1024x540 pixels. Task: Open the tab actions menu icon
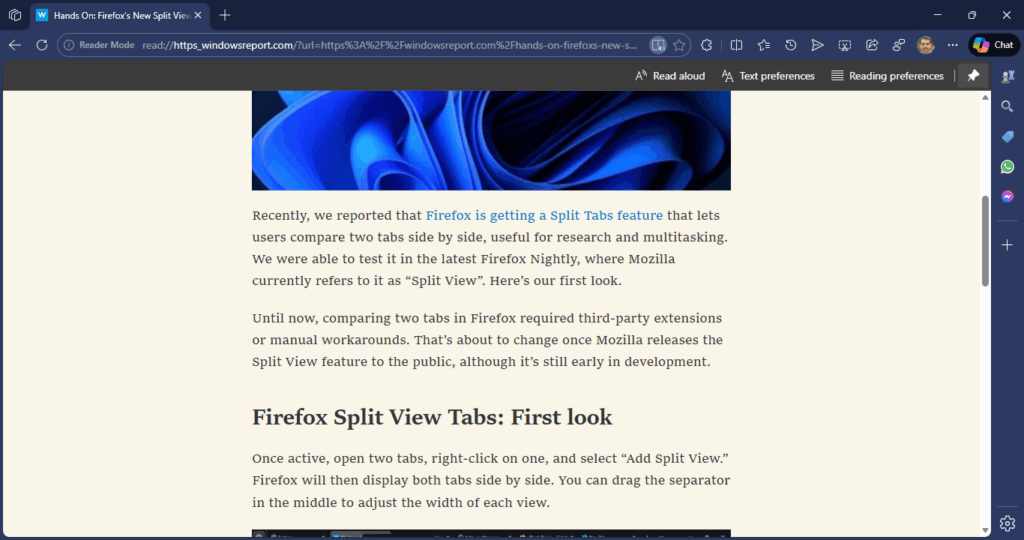[14, 15]
